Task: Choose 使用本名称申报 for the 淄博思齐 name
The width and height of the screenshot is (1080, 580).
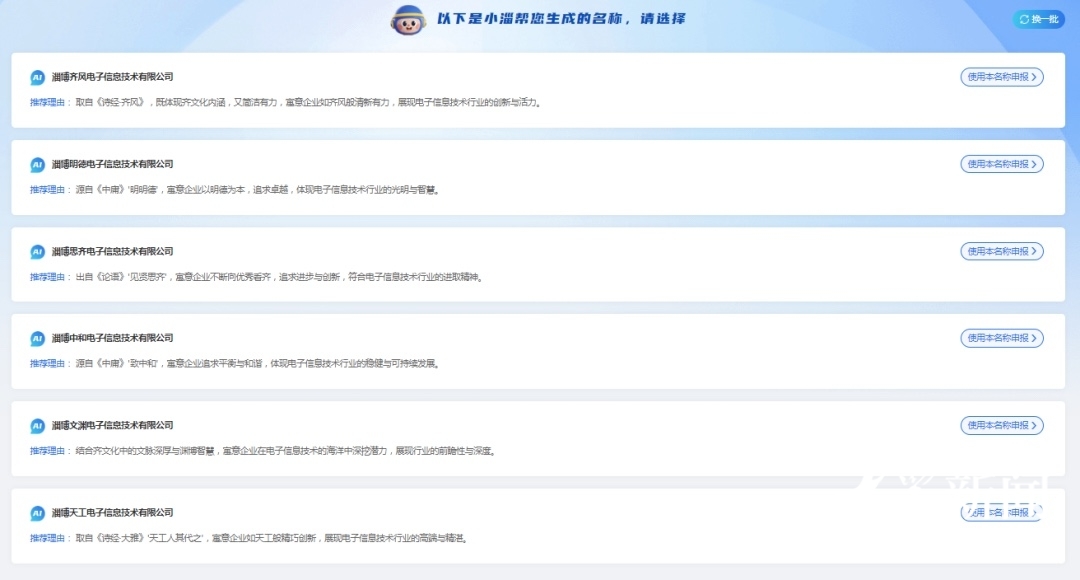Action: coord(1001,251)
